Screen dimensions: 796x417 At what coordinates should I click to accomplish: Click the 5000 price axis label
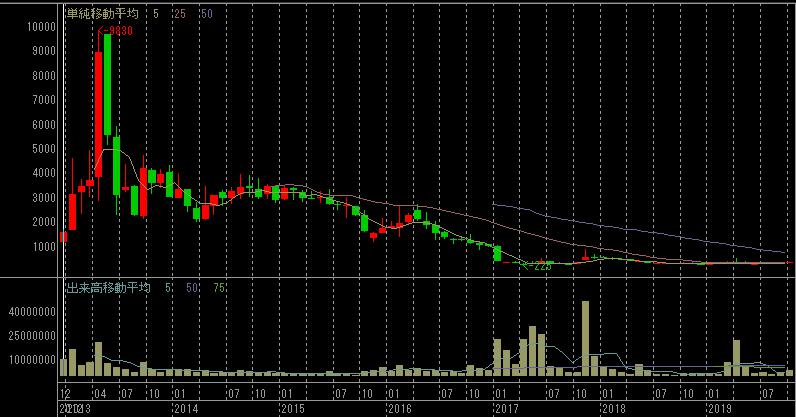coord(44,149)
